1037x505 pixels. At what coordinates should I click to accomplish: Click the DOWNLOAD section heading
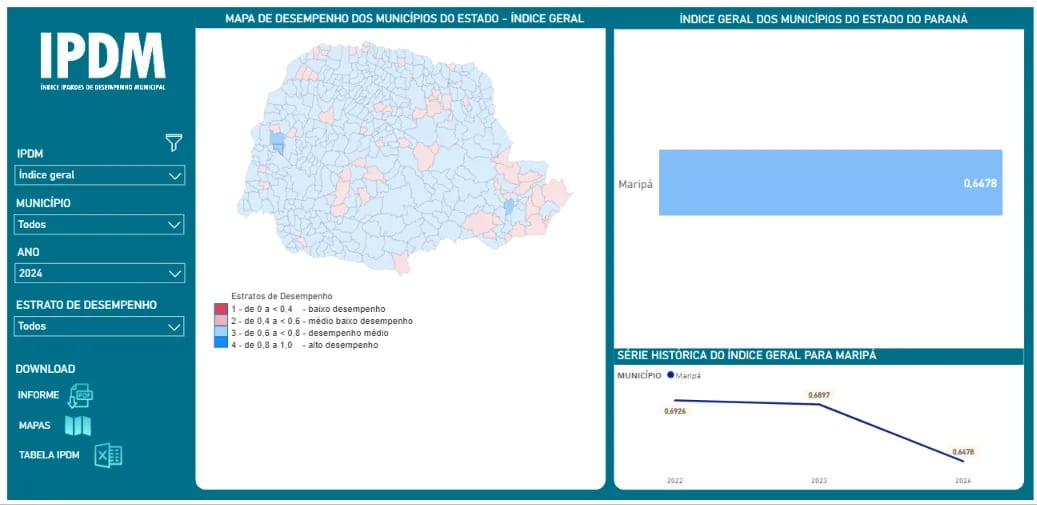click(x=46, y=369)
